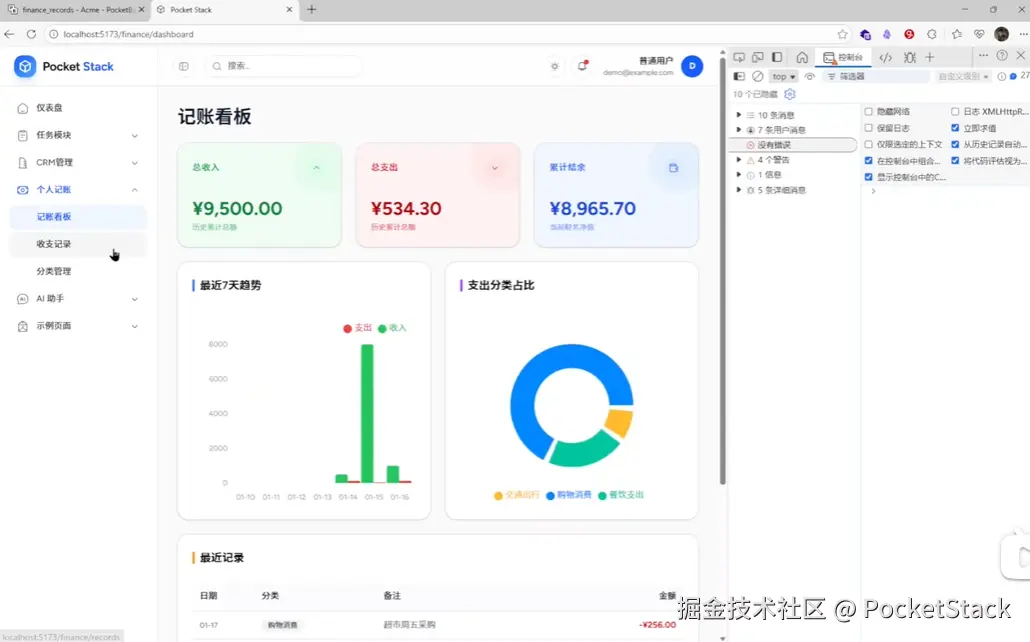Switch theme with the sun icon
This screenshot has width=1030, height=642.
tap(555, 66)
